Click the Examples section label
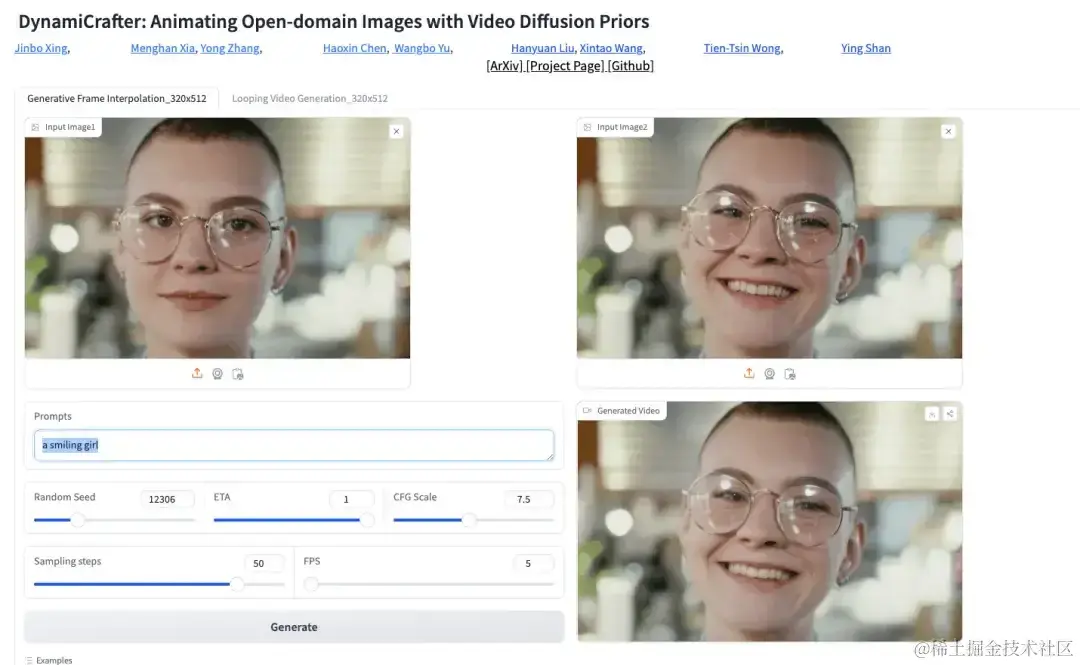The width and height of the screenshot is (1080, 665). coord(54,660)
